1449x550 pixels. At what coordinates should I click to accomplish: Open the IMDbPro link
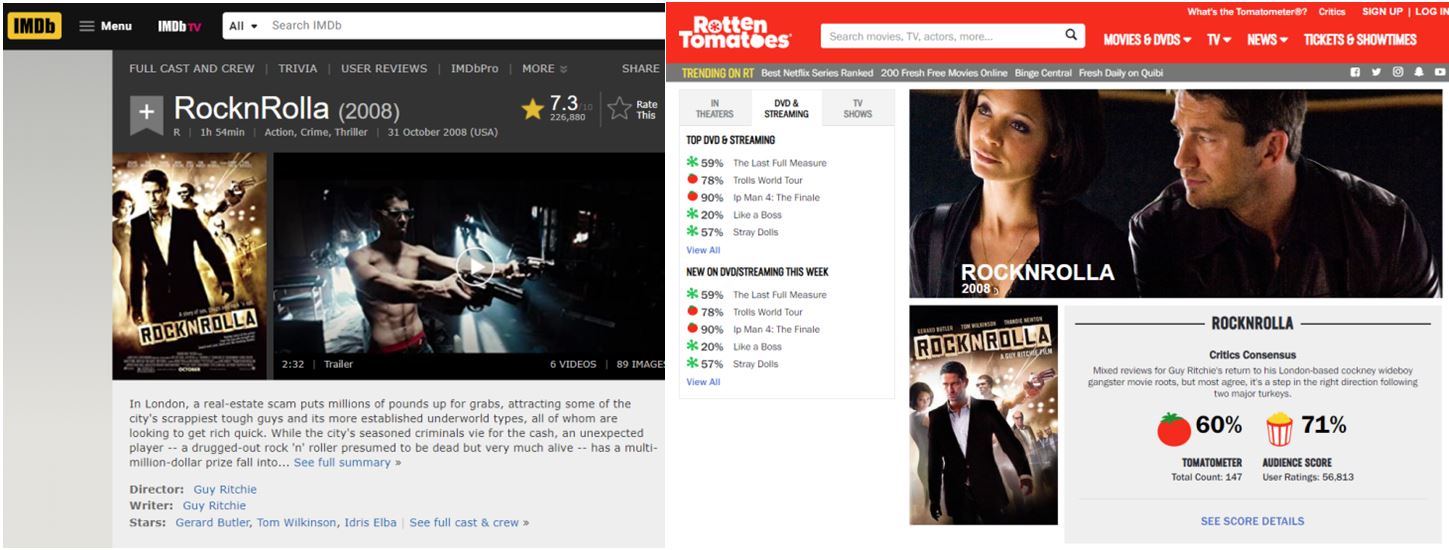coord(474,69)
